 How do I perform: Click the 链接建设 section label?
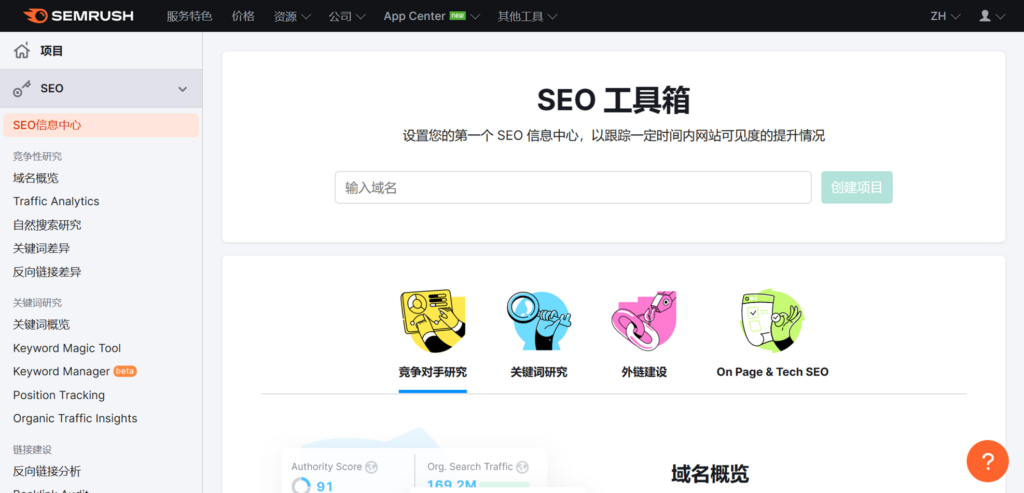pyautogui.click(x=32, y=449)
